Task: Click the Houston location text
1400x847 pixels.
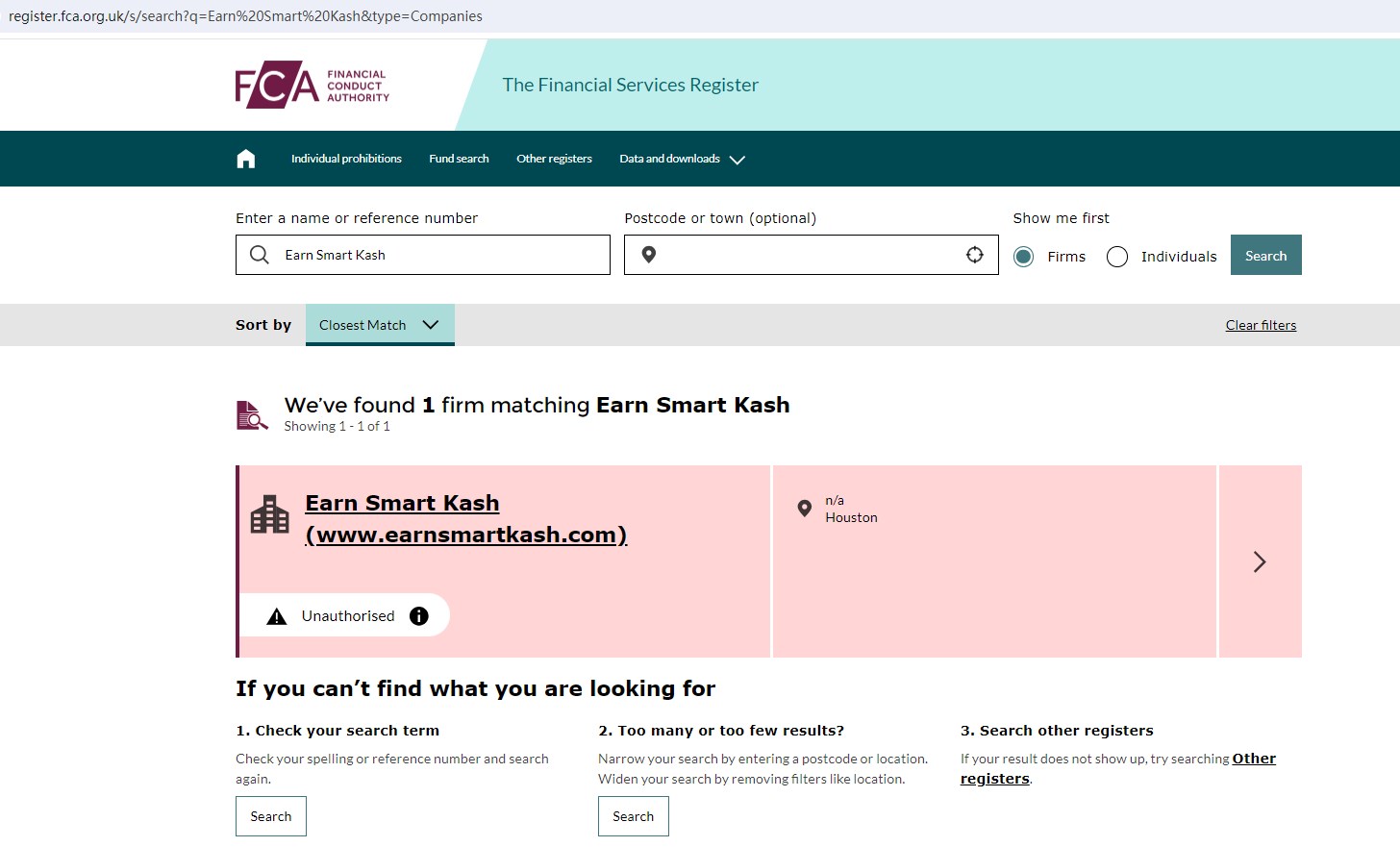Action: pos(851,517)
